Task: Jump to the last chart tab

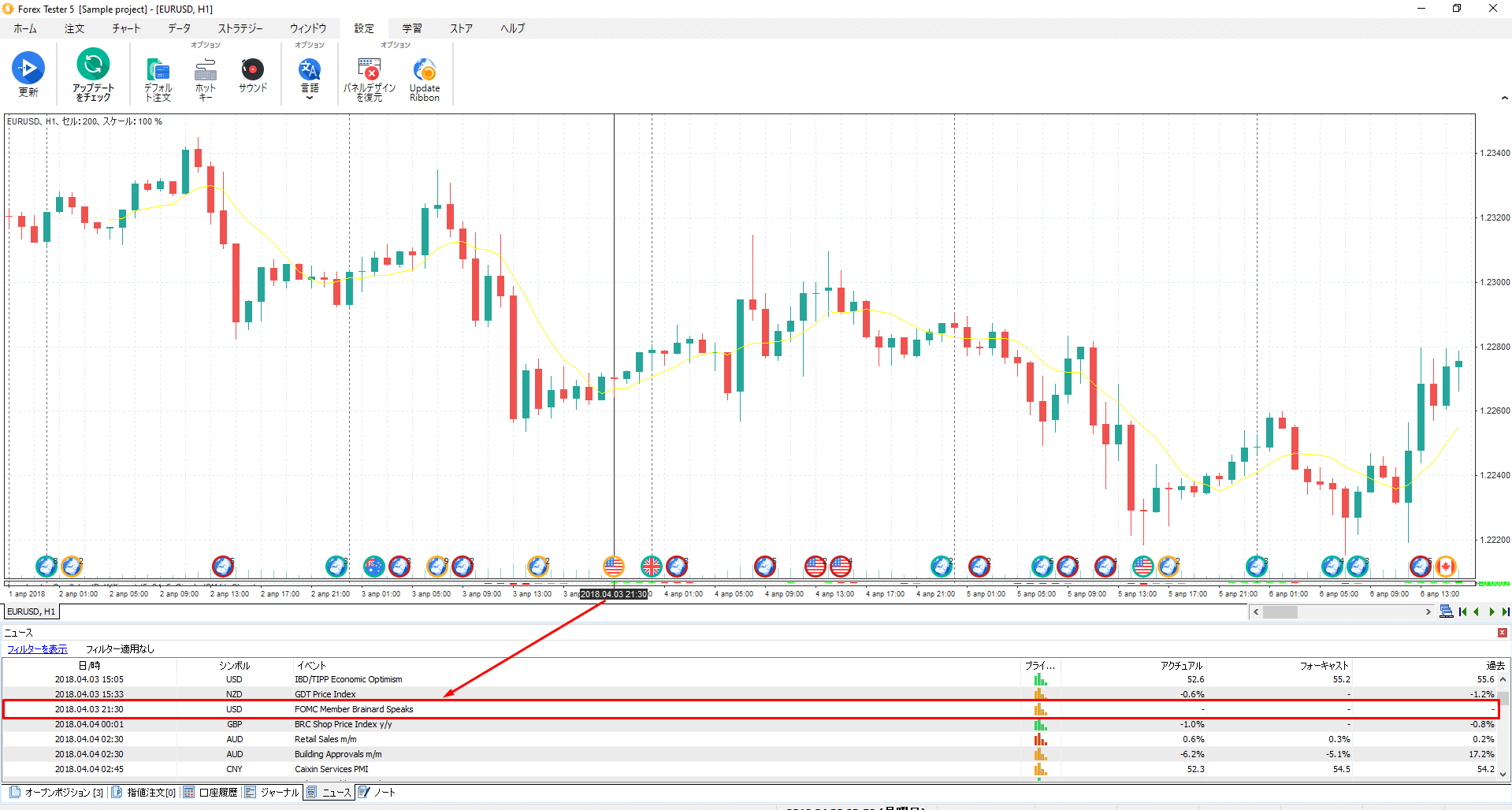Action: (x=1505, y=612)
